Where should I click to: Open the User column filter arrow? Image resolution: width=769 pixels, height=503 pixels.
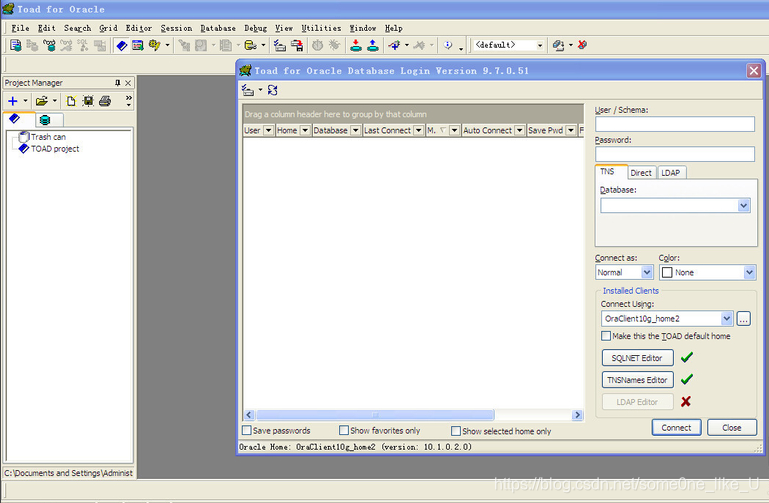(x=269, y=130)
